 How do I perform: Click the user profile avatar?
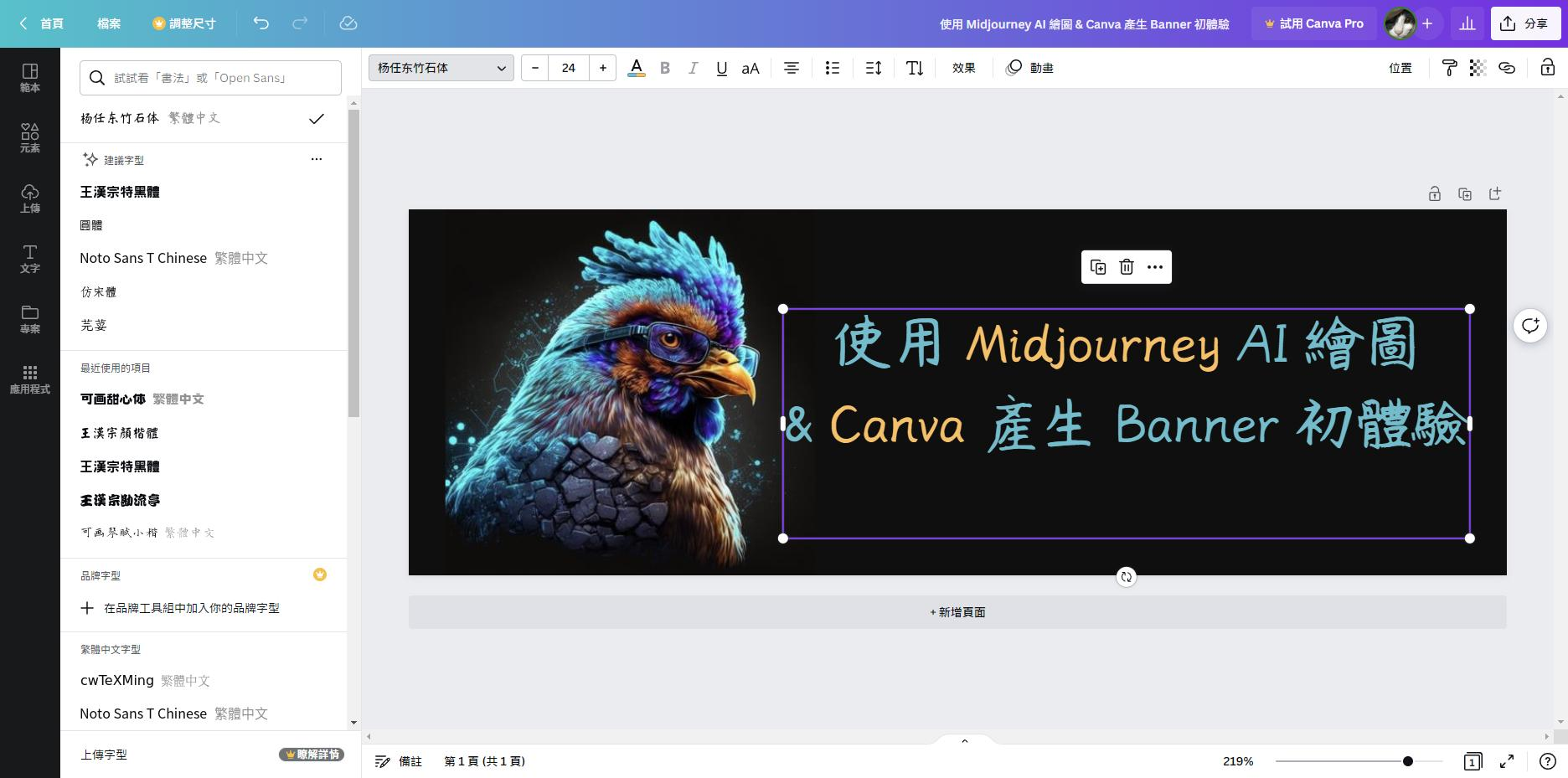[1400, 23]
